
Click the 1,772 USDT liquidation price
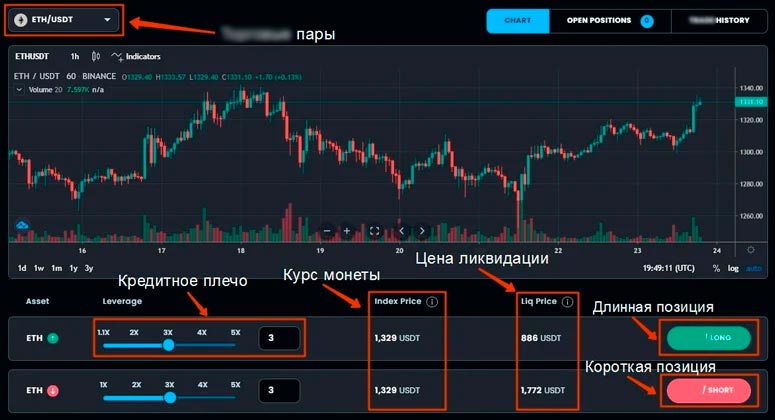click(x=543, y=390)
